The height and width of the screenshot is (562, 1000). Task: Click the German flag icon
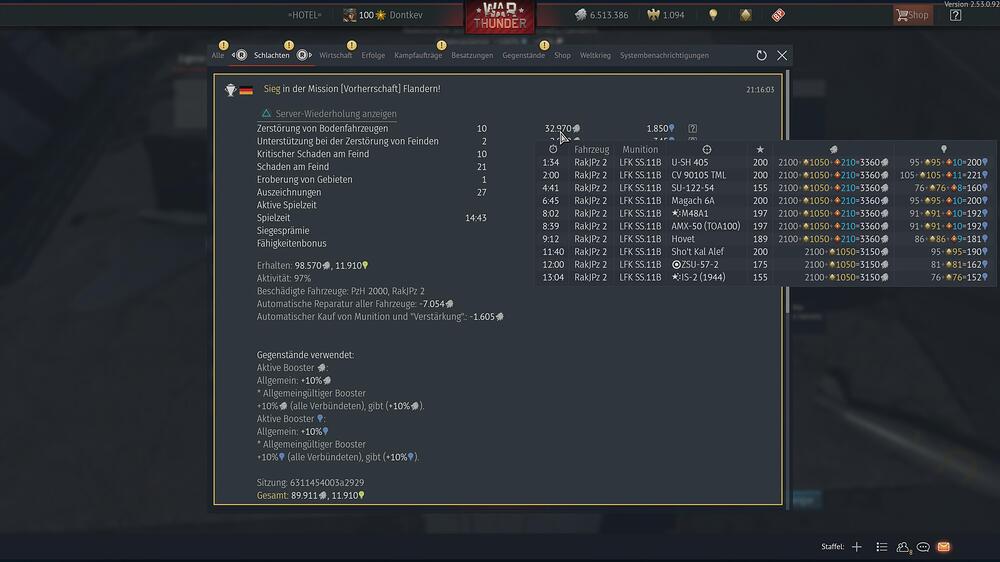246,91
